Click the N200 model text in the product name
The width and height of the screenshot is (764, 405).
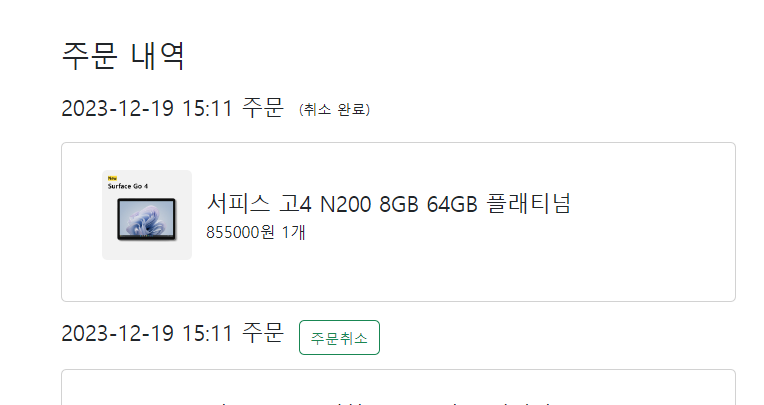[x=345, y=204]
